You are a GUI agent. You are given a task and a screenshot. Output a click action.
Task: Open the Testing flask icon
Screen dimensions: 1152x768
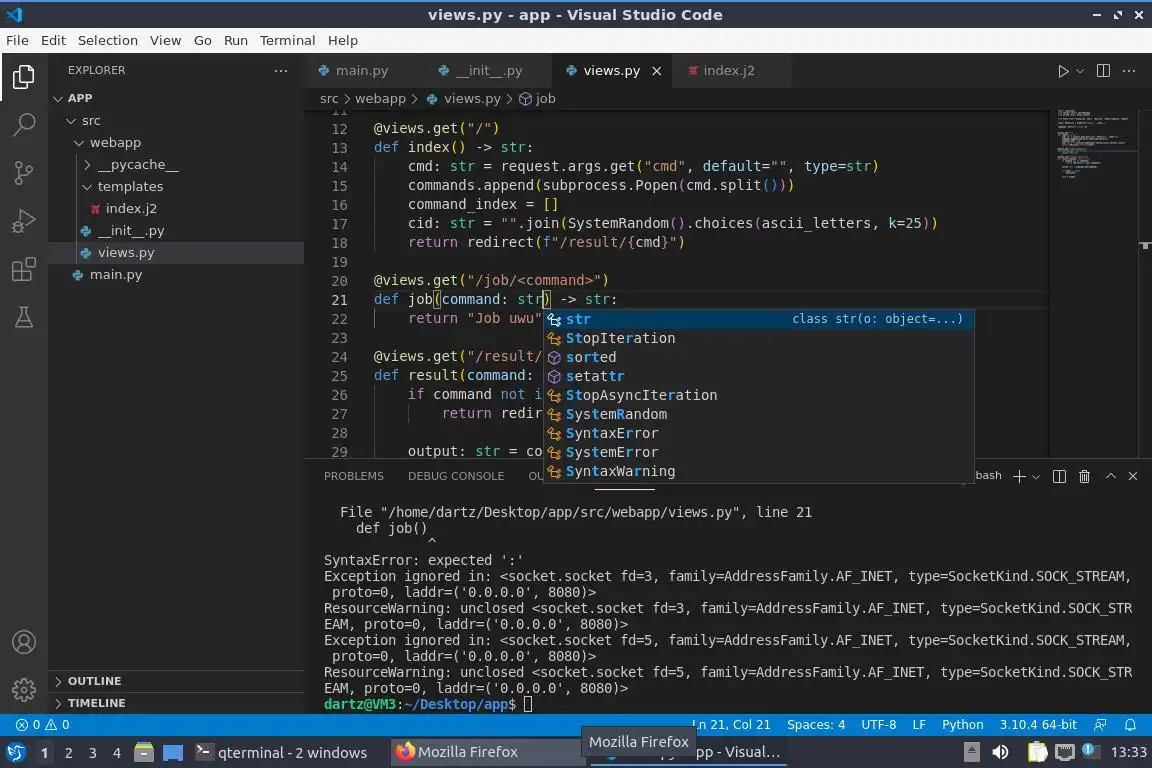[24, 317]
